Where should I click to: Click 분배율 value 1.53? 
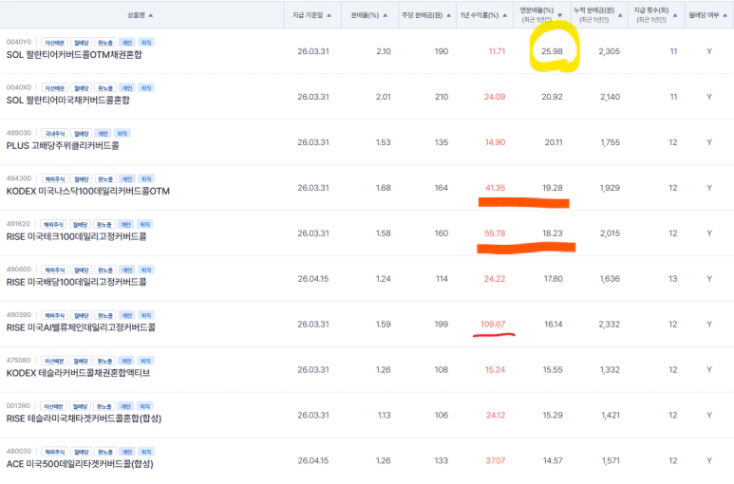(383, 142)
